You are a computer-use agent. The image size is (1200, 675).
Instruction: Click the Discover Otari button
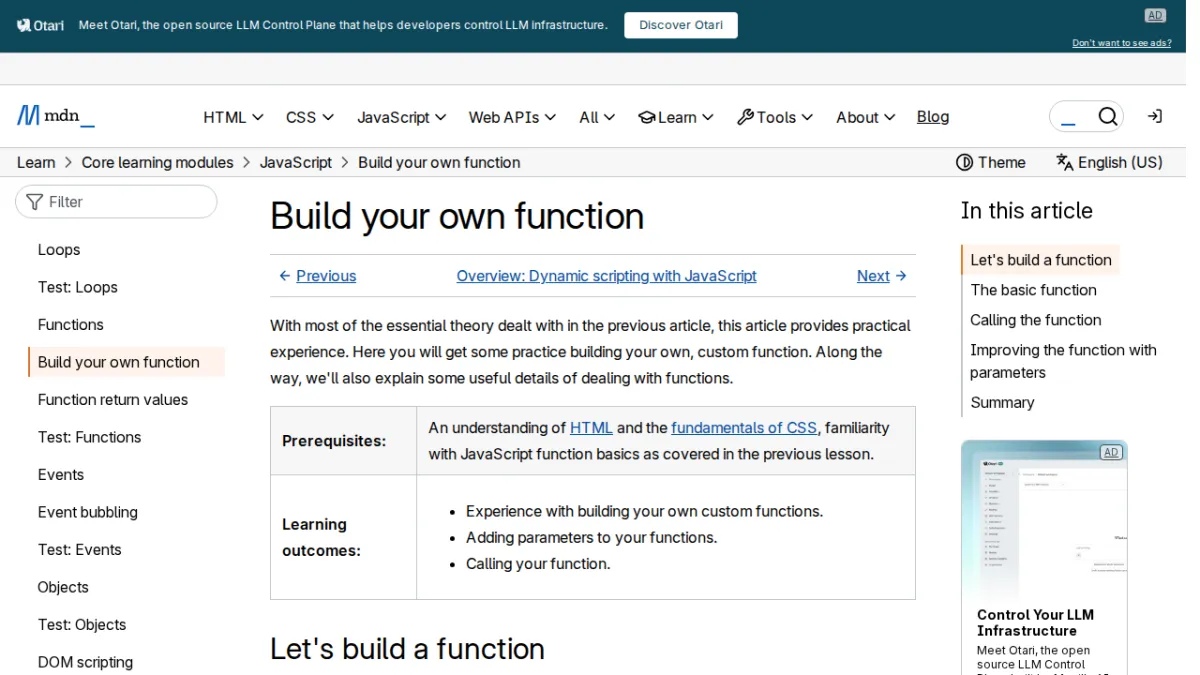point(681,25)
